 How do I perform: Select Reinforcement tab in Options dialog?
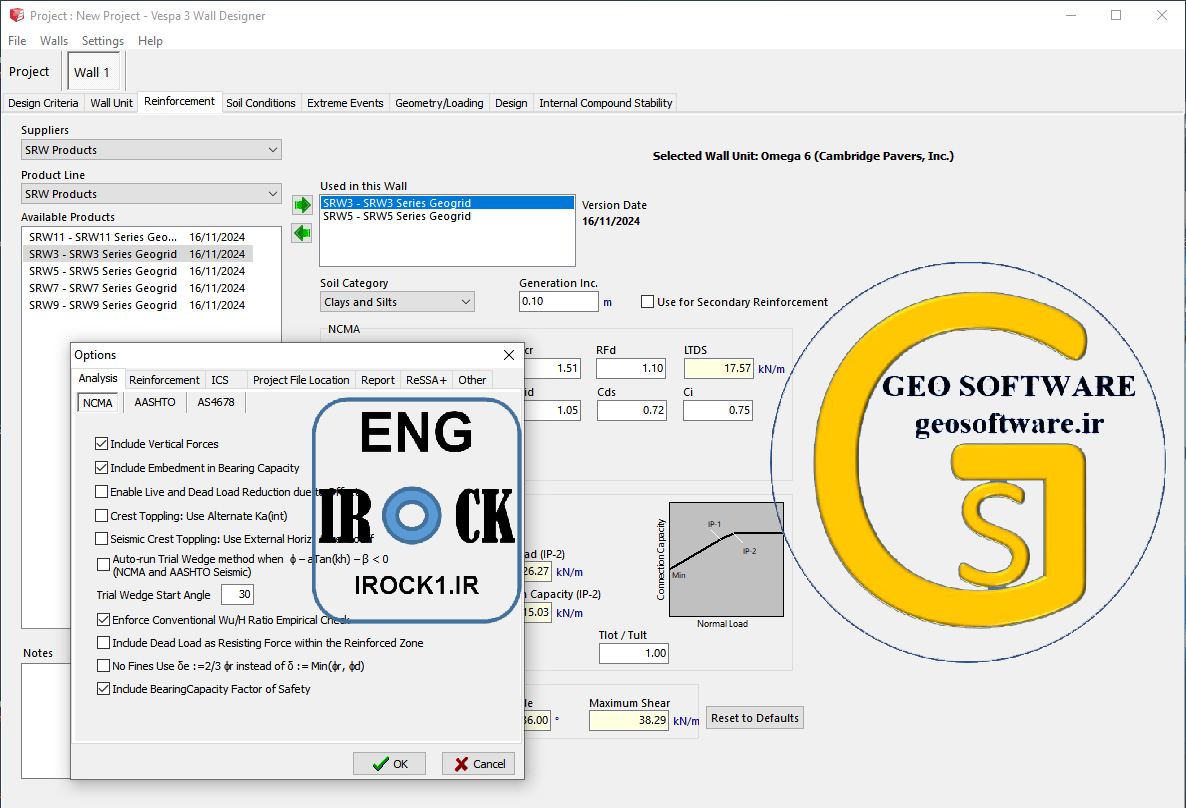coord(164,380)
